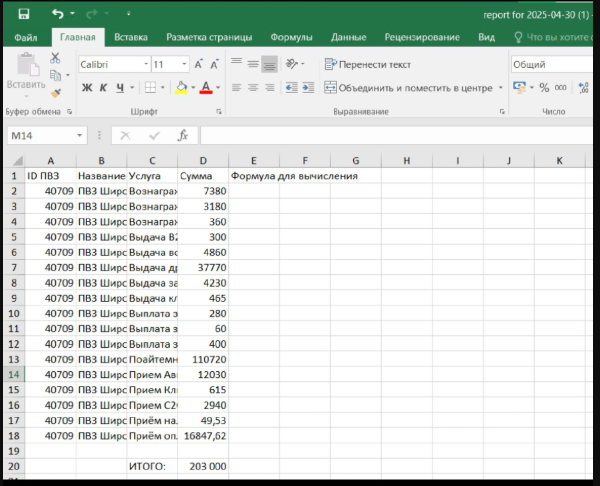
Task: Switch to the Вставка tab
Action: pyautogui.click(x=131, y=38)
